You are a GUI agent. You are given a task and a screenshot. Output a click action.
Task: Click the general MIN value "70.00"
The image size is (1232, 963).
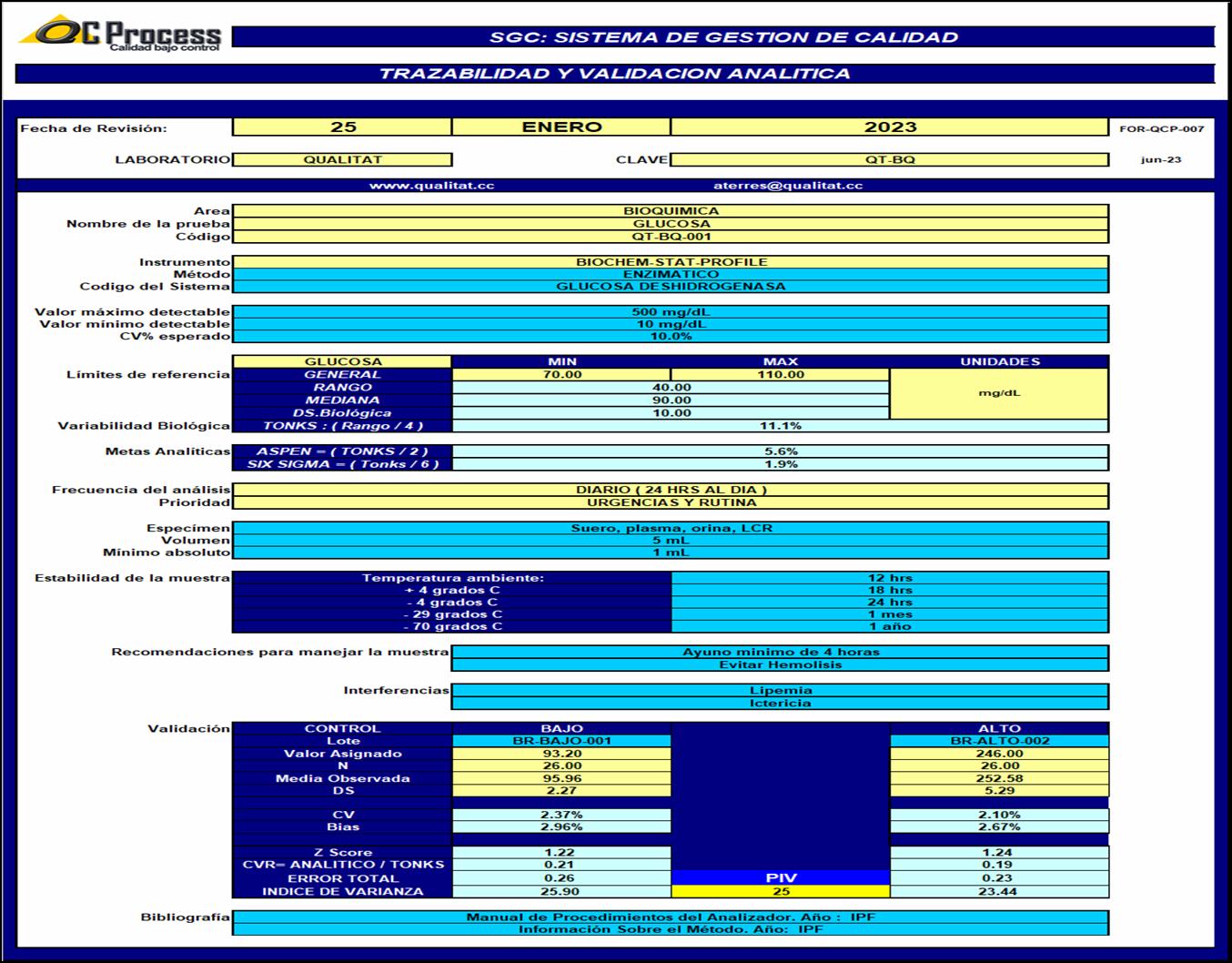[x=561, y=374]
